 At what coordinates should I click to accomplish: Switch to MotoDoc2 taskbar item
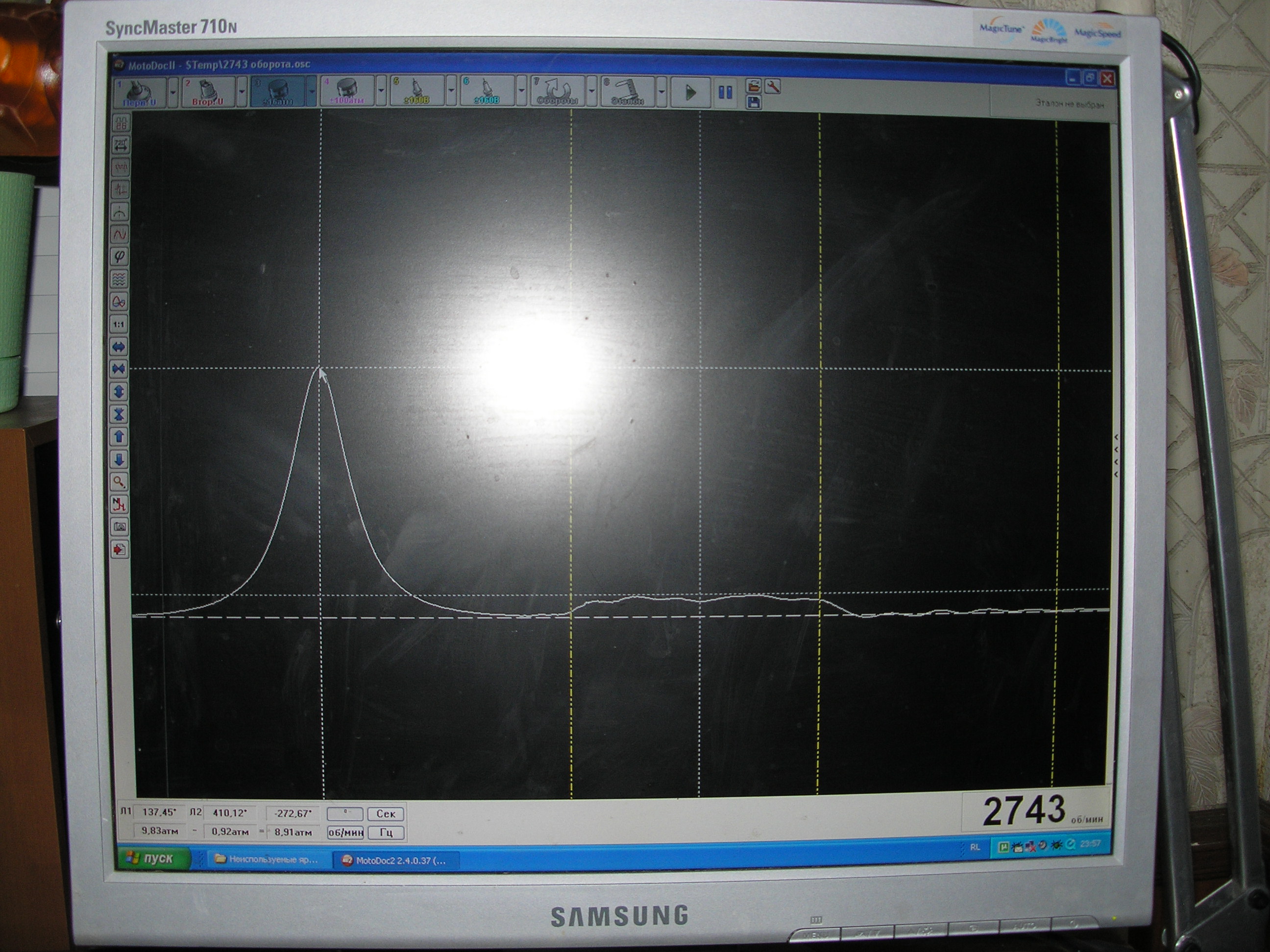click(x=395, y=860)
